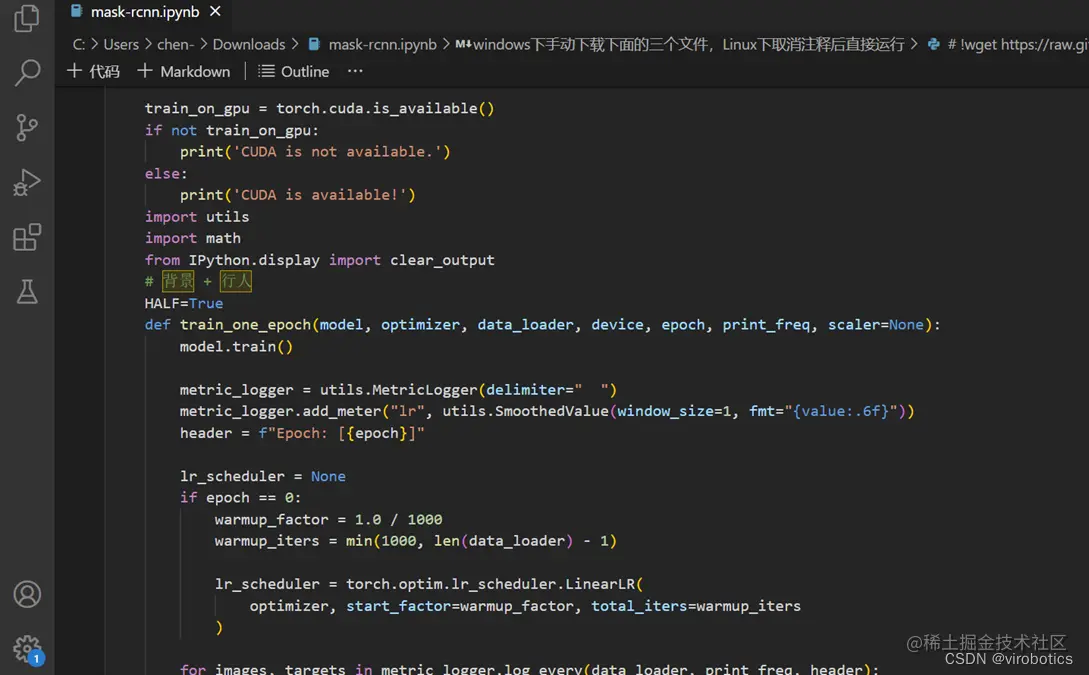
Task: Click the warmup_iters = min(...) line
Action: [415, 541]
